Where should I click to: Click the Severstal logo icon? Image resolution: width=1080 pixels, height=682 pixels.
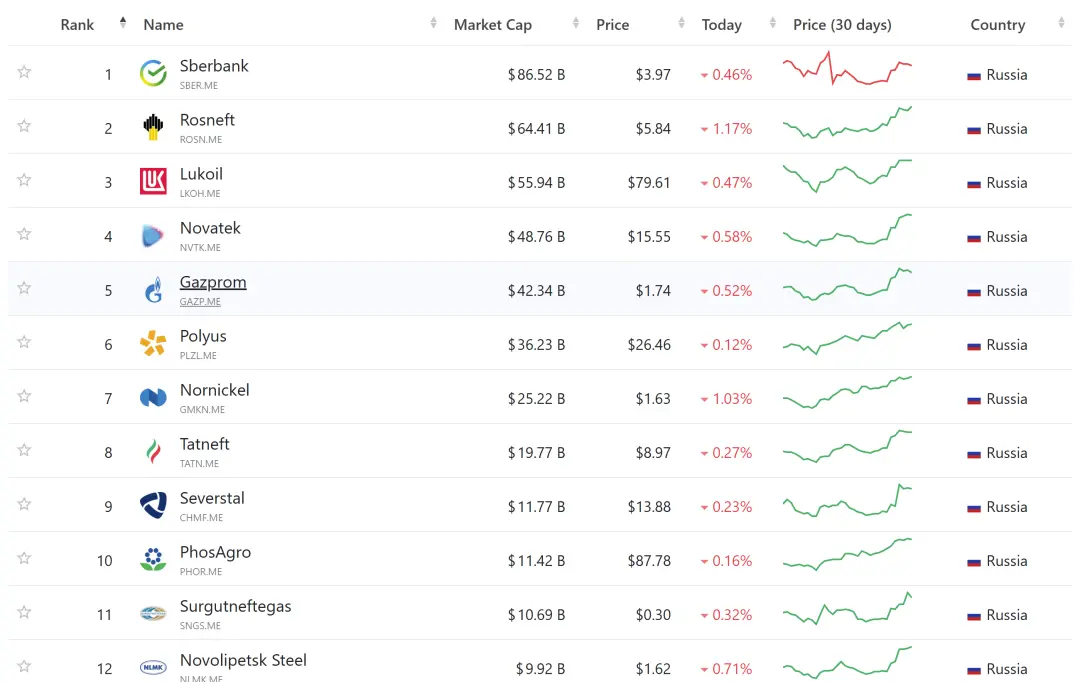coord(153,505)
